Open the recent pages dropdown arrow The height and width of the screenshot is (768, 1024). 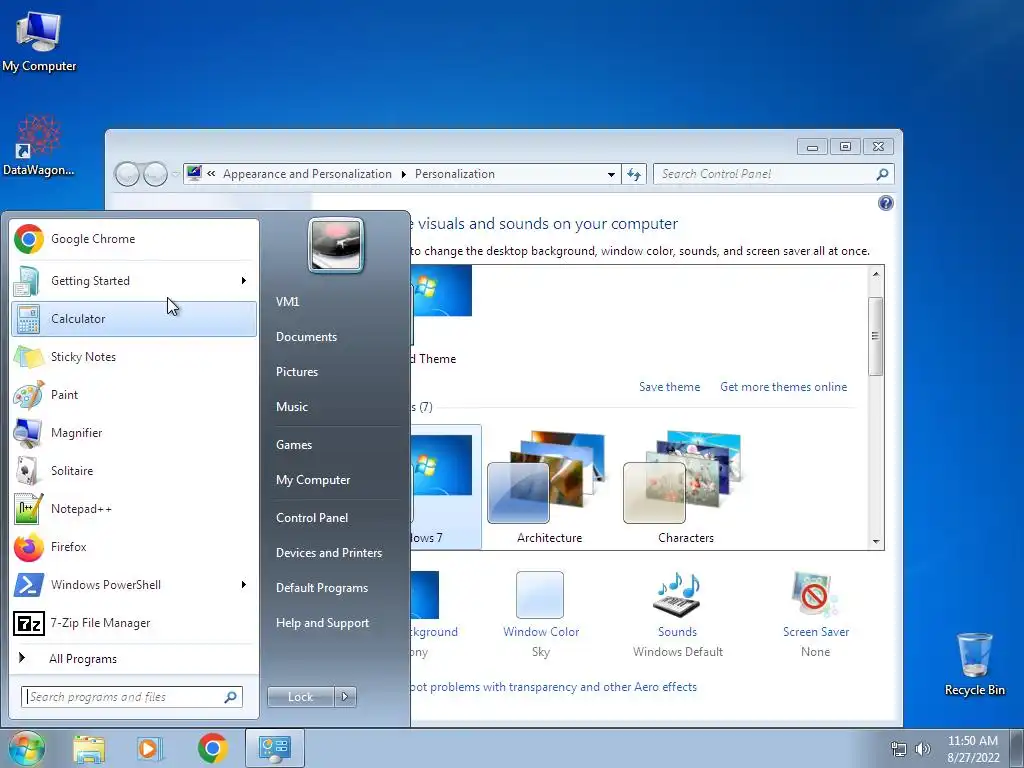coord(175,174)
